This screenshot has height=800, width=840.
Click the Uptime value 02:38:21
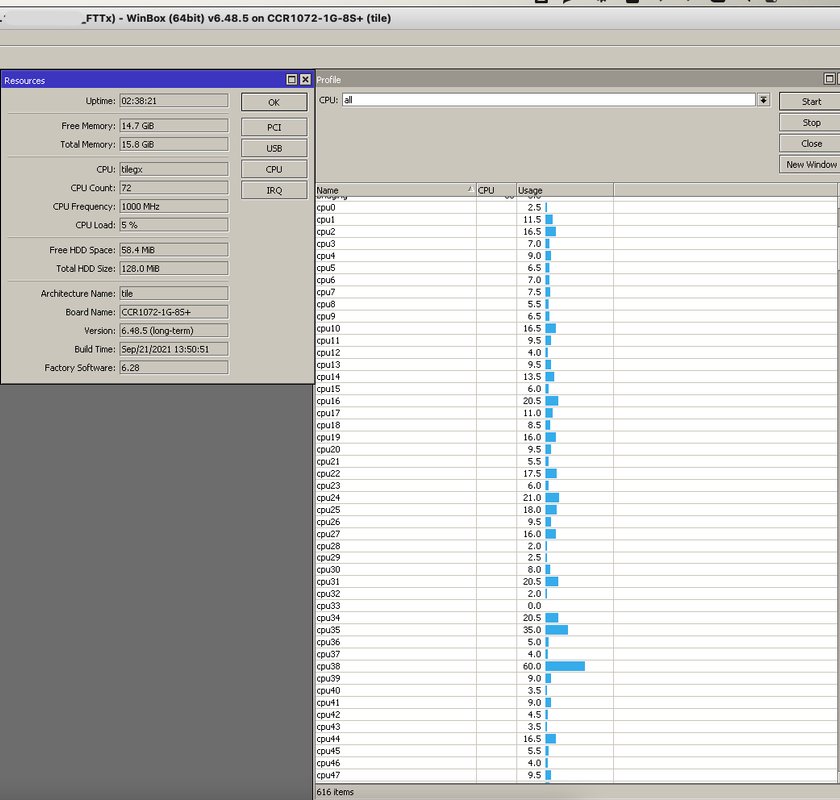[174, 101]
